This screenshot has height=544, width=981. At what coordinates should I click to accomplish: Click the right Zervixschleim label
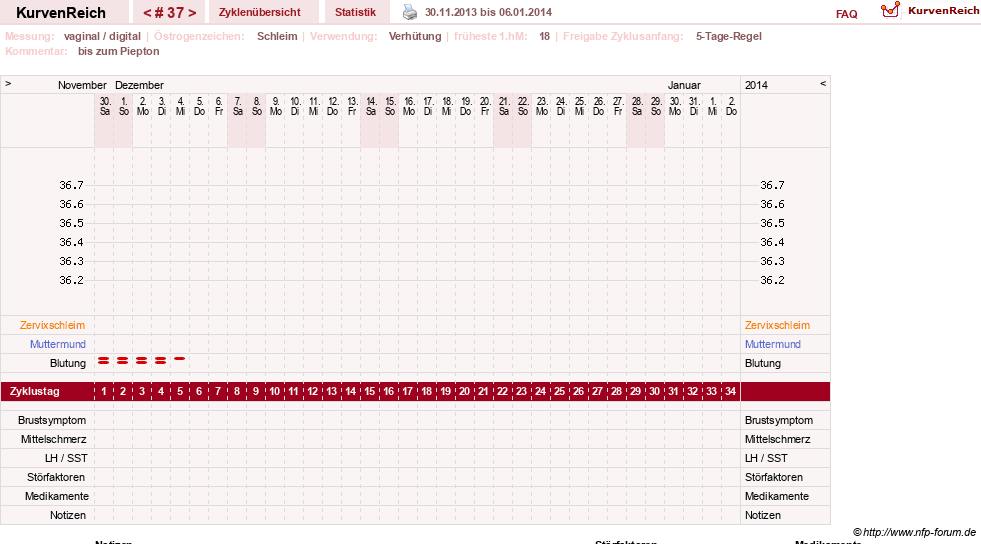pyautogui.click(x=777, y=325)
